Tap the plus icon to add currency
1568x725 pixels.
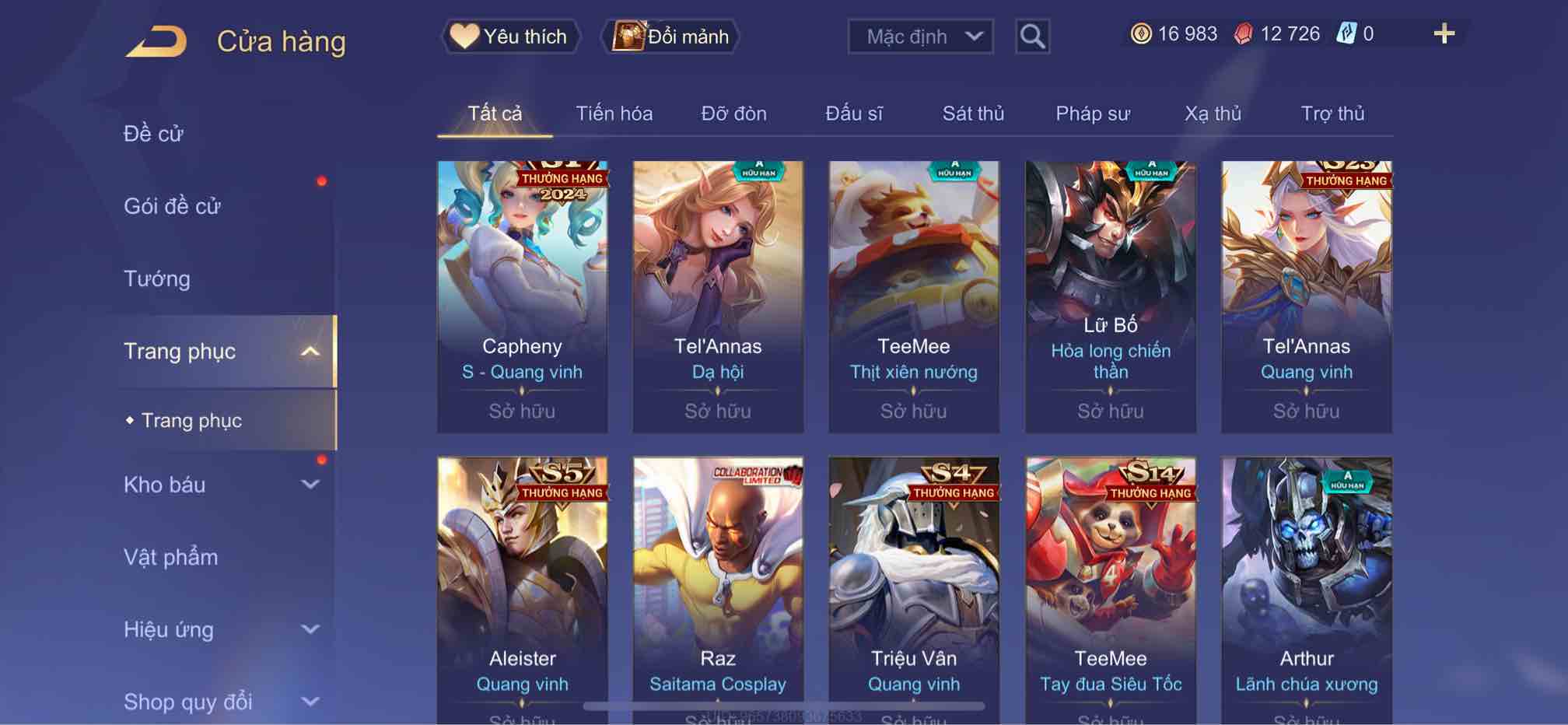click(1444, 33)
